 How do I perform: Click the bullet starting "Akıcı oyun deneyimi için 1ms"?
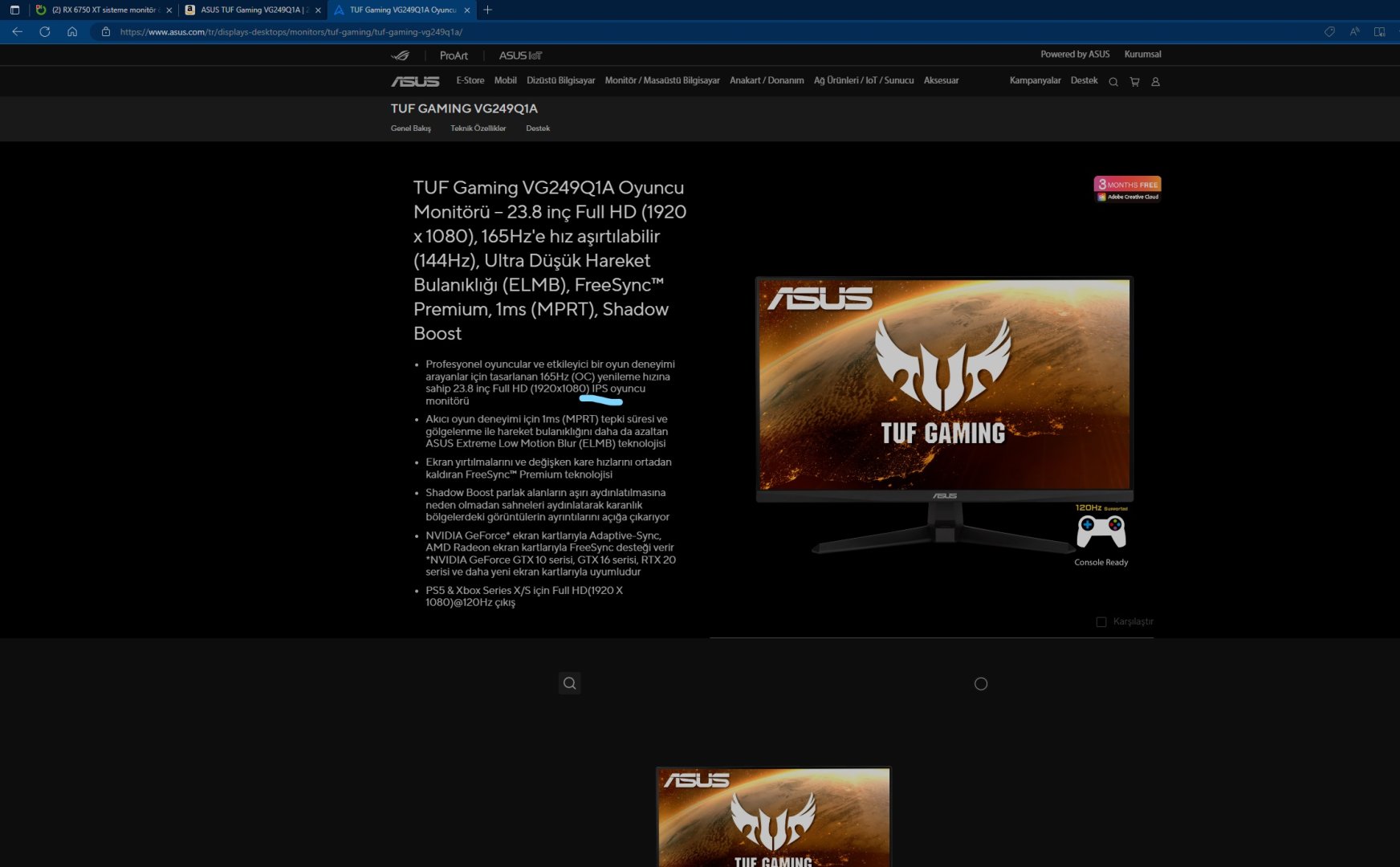547,431
